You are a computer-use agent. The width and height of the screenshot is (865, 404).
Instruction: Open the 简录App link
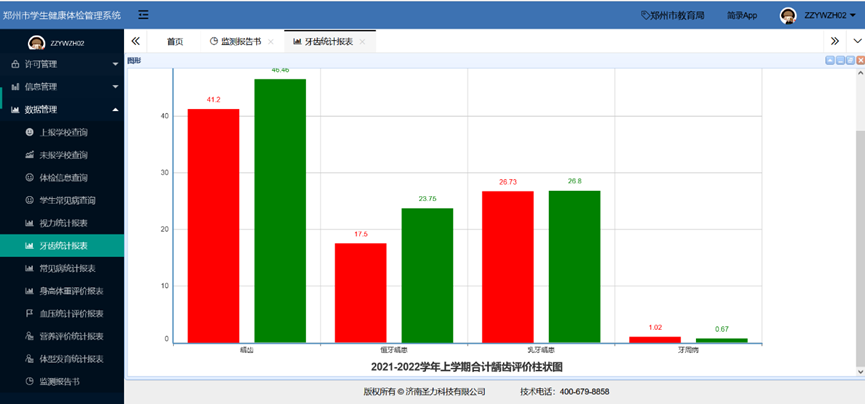coord(741,16)
